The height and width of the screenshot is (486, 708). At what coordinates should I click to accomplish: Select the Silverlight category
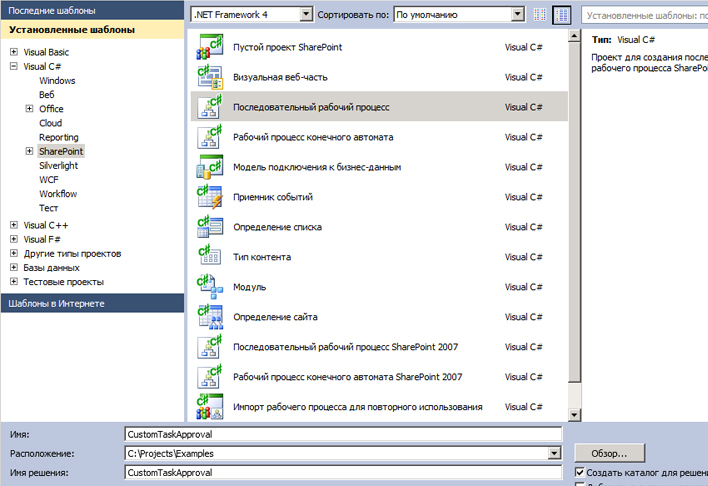tap(59, 165)
